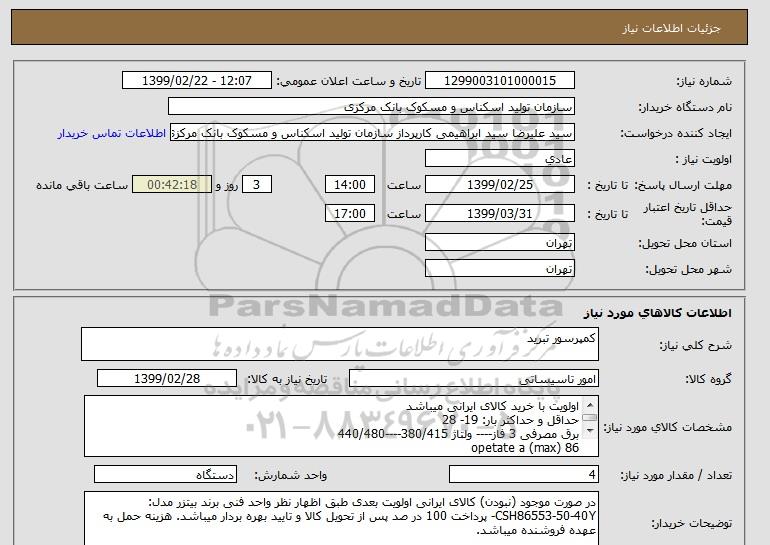
Task: Select the public announcement date field
Action: coord(196,81)
